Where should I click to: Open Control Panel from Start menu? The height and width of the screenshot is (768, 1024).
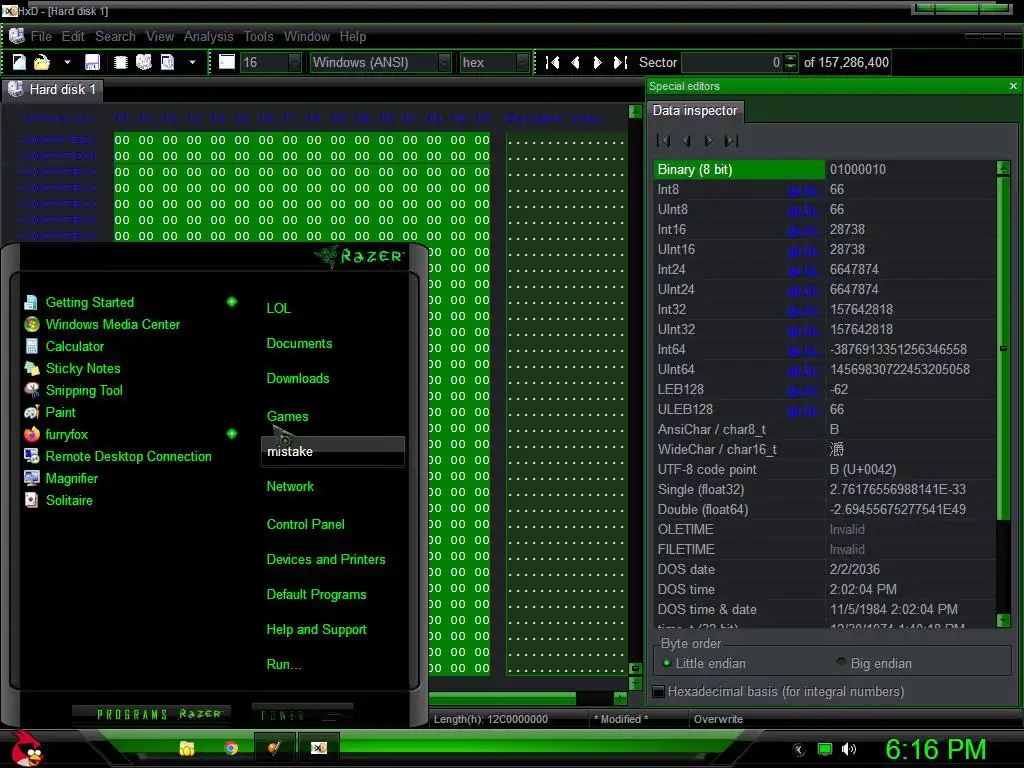pos(305,524)
